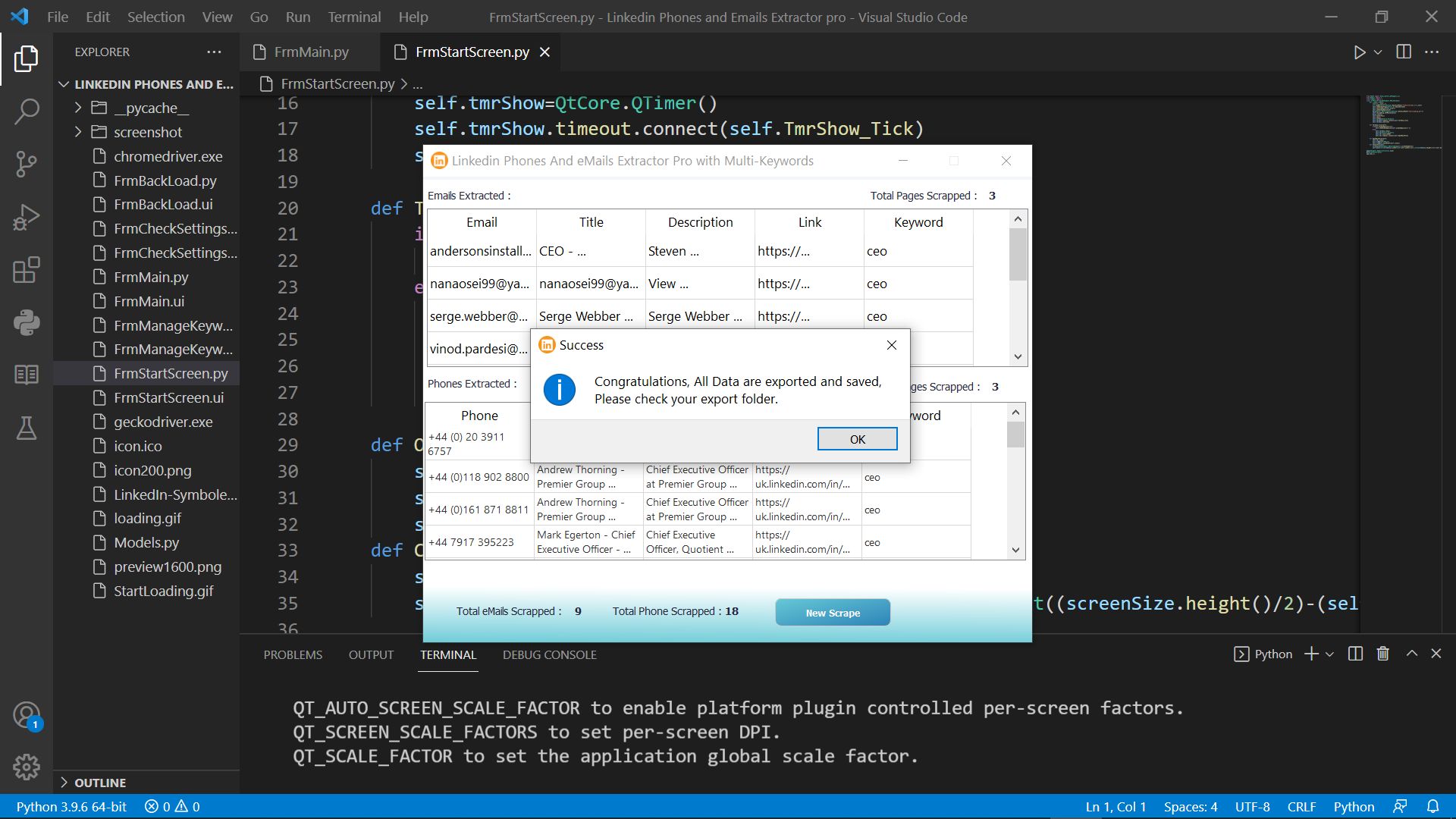Open the Terminal menu
The width and height of the screenshot is (1456, 819).
click(354, 17)
